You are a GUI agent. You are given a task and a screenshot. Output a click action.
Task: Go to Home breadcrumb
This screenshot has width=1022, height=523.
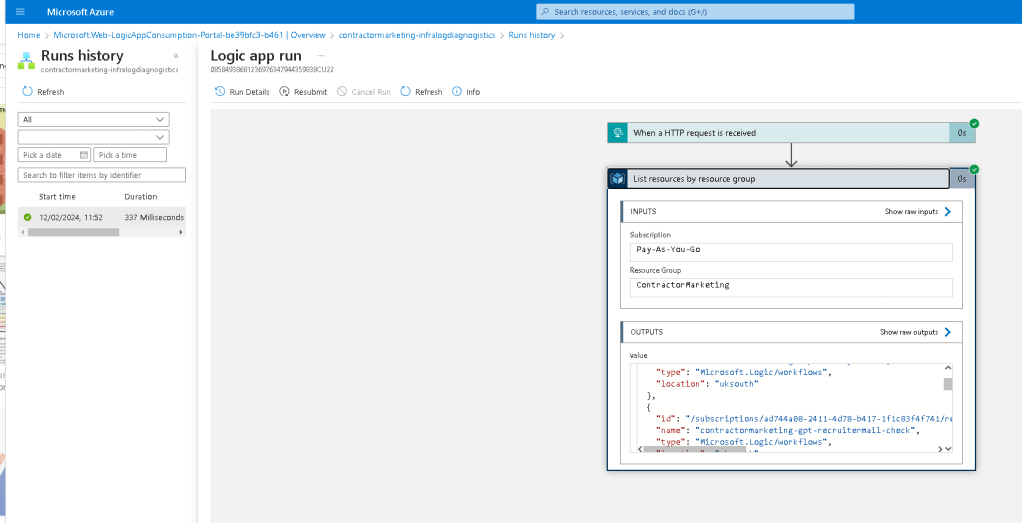[x=29, y=35]
